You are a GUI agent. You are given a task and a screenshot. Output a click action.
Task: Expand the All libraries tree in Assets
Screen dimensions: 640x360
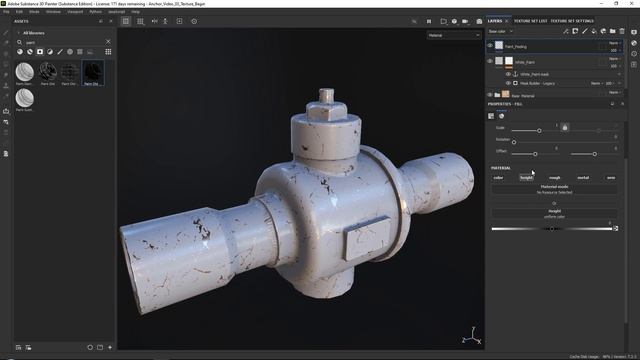[x=18, y=33]
